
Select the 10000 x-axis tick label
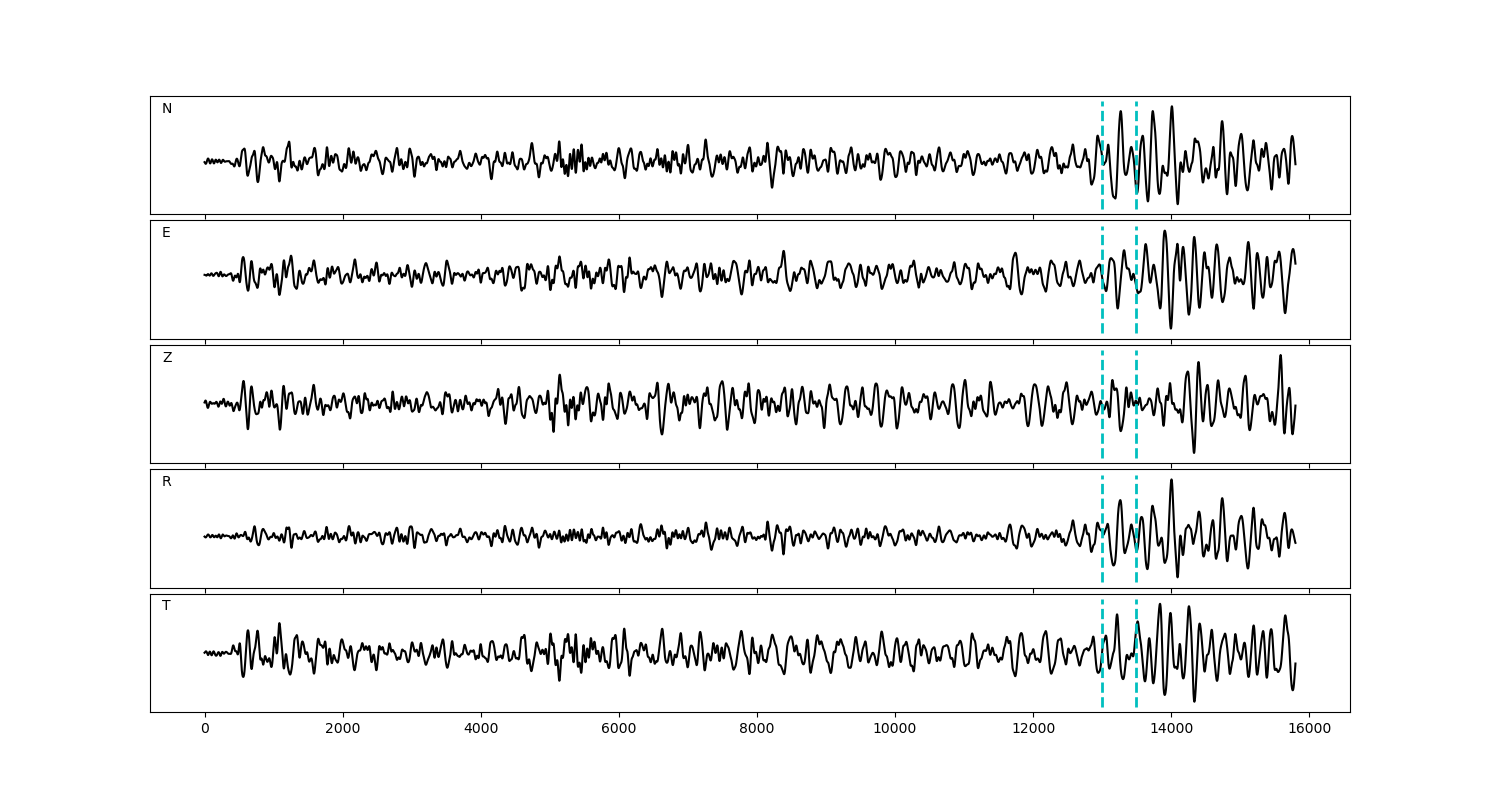(x=895, y=729)
